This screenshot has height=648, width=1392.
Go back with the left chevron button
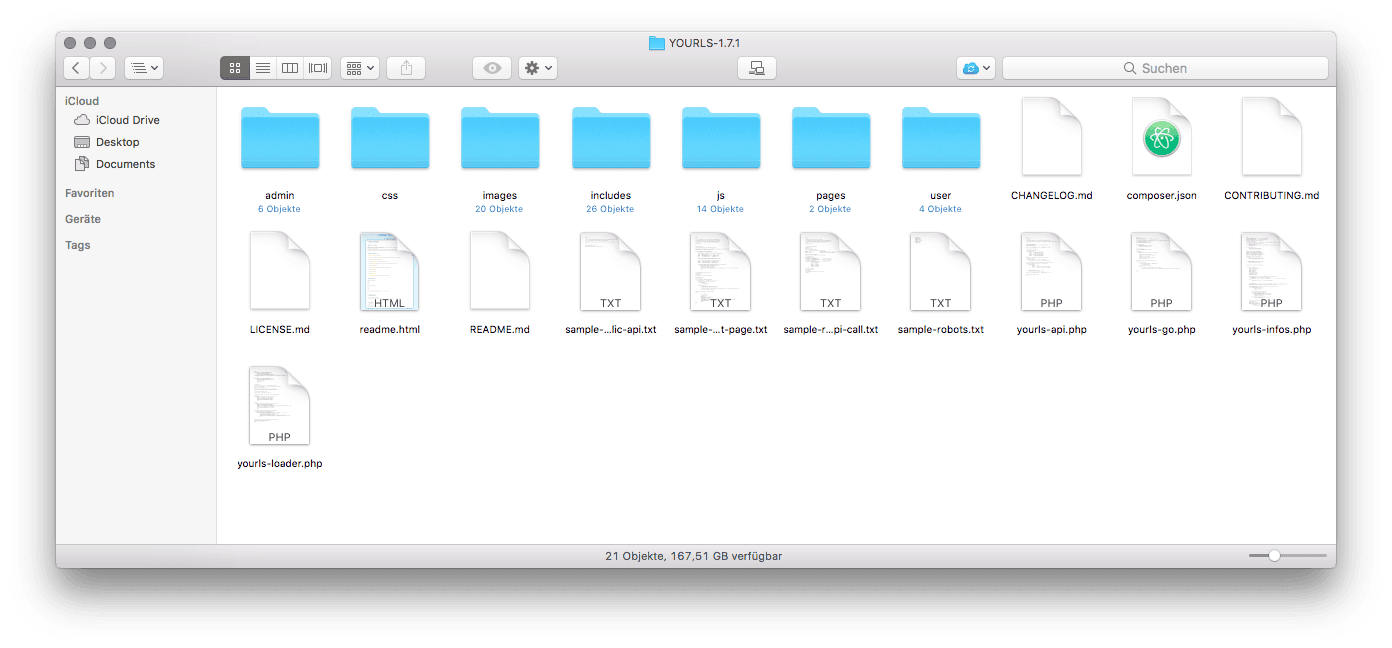point(77,68)
